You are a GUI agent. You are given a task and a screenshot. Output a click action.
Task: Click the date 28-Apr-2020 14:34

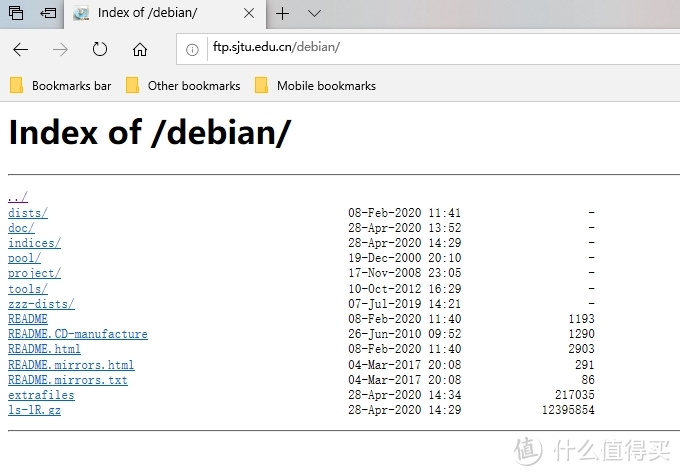(405, 395)
